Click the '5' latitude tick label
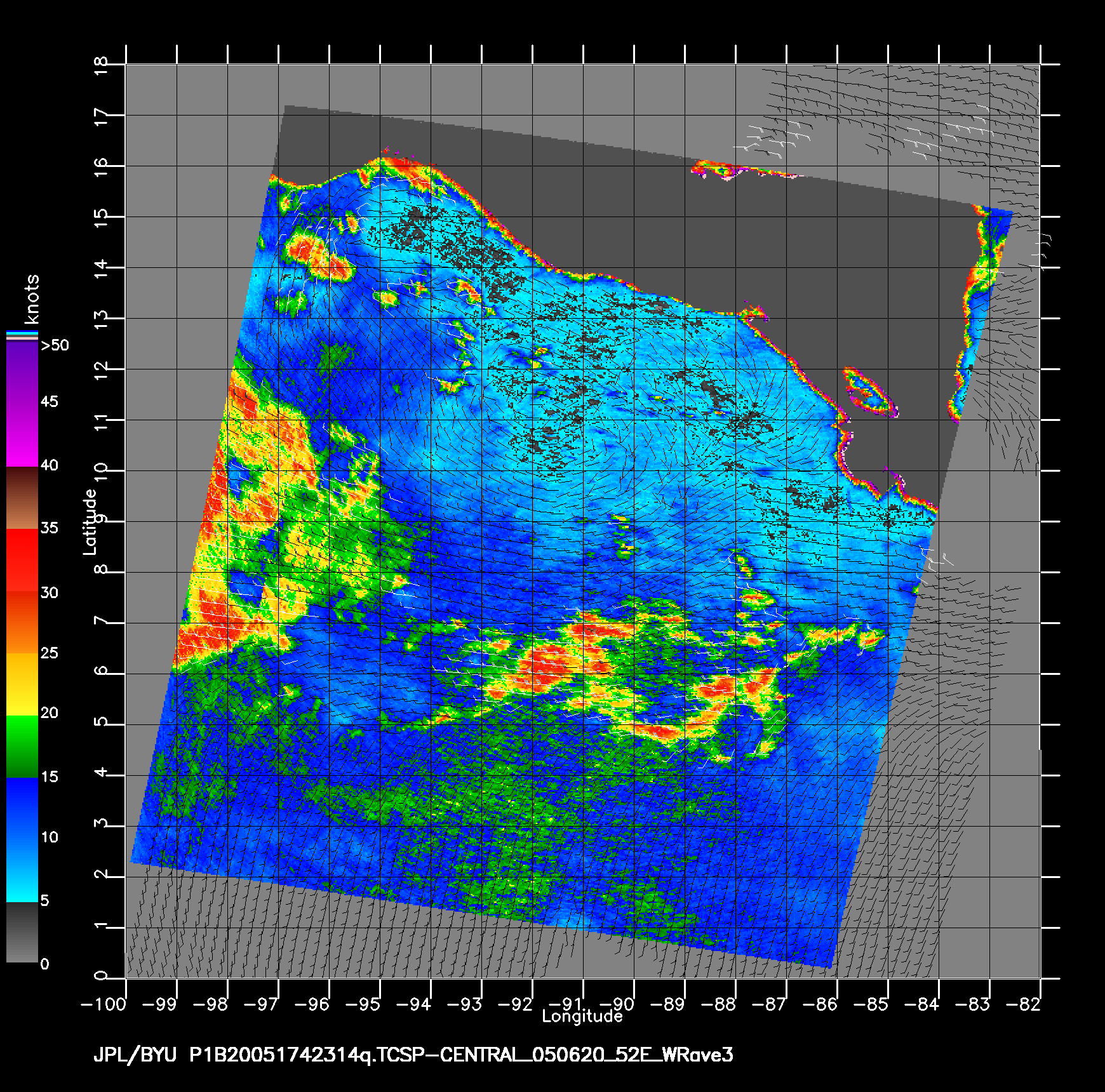Image resolution: width=1105 pixels, height=1092 pixels. coord(102,721)
